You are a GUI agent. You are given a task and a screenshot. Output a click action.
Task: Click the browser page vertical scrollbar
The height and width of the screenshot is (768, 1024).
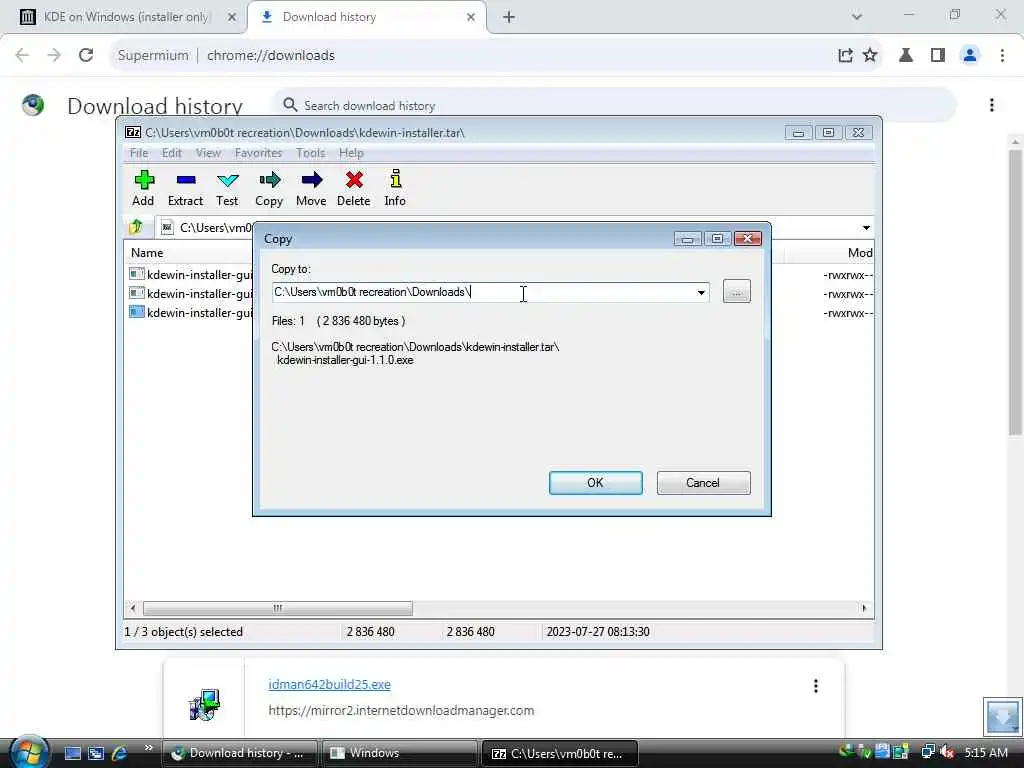pos(1015,292)
